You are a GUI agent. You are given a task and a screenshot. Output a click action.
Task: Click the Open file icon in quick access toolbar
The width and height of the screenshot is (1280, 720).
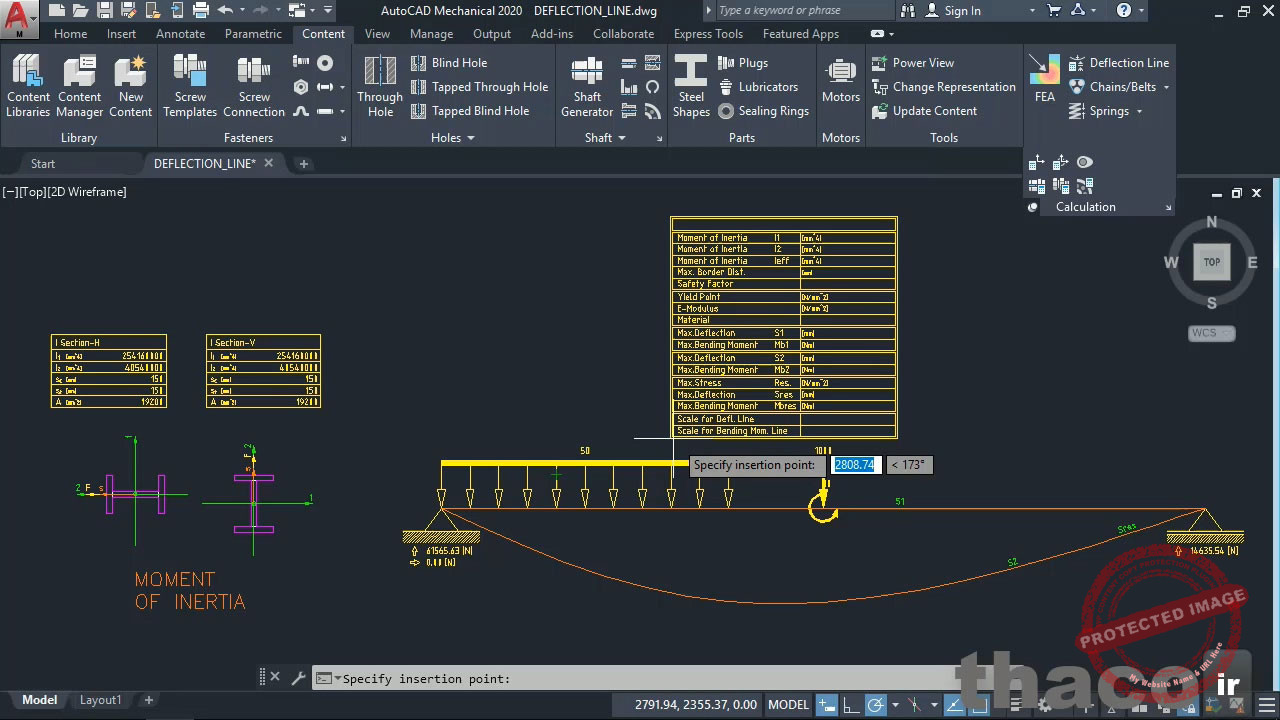80,11
